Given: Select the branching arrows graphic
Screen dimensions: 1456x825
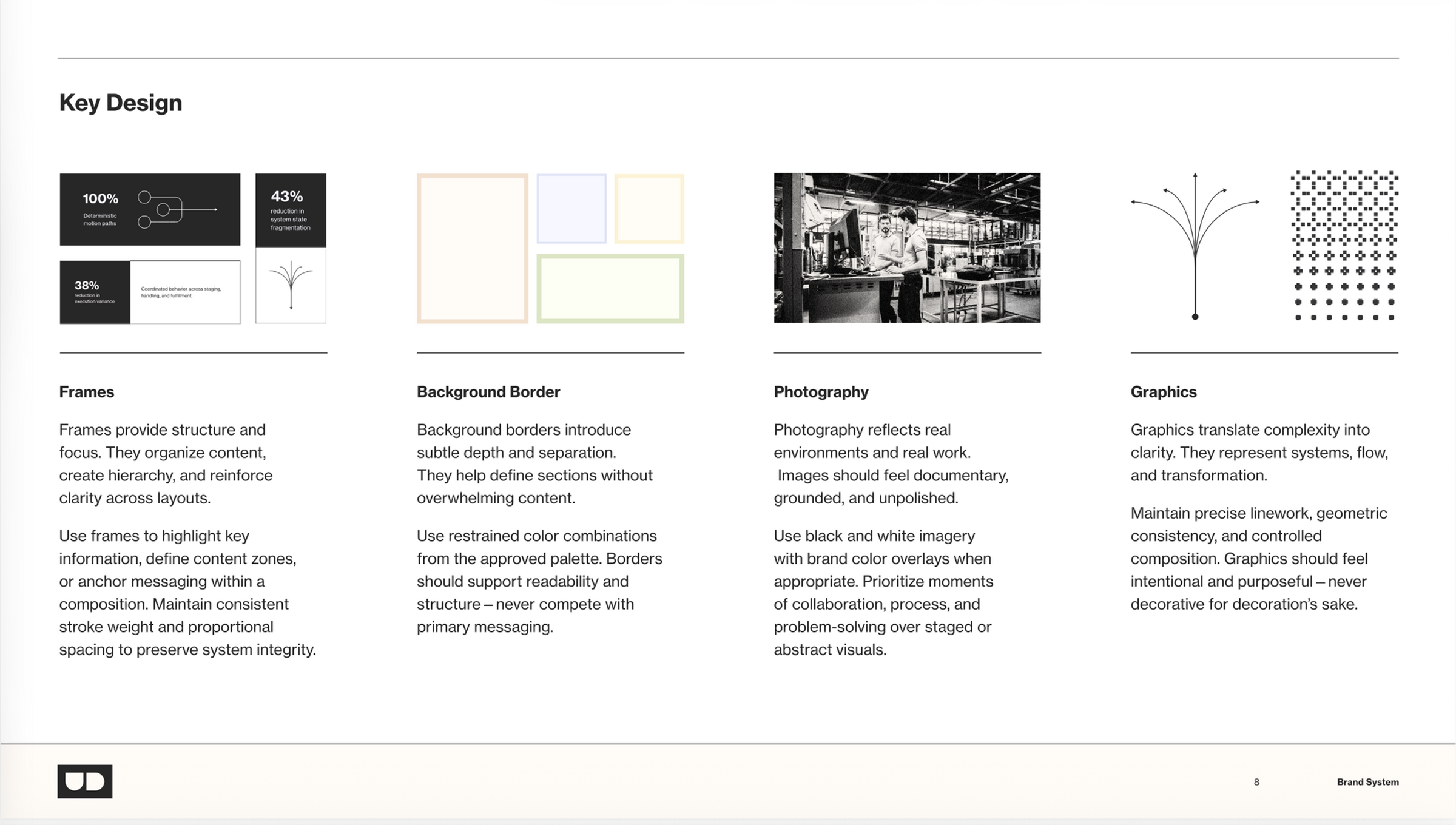Looking at the screenshot, I should pos(1195,246).
